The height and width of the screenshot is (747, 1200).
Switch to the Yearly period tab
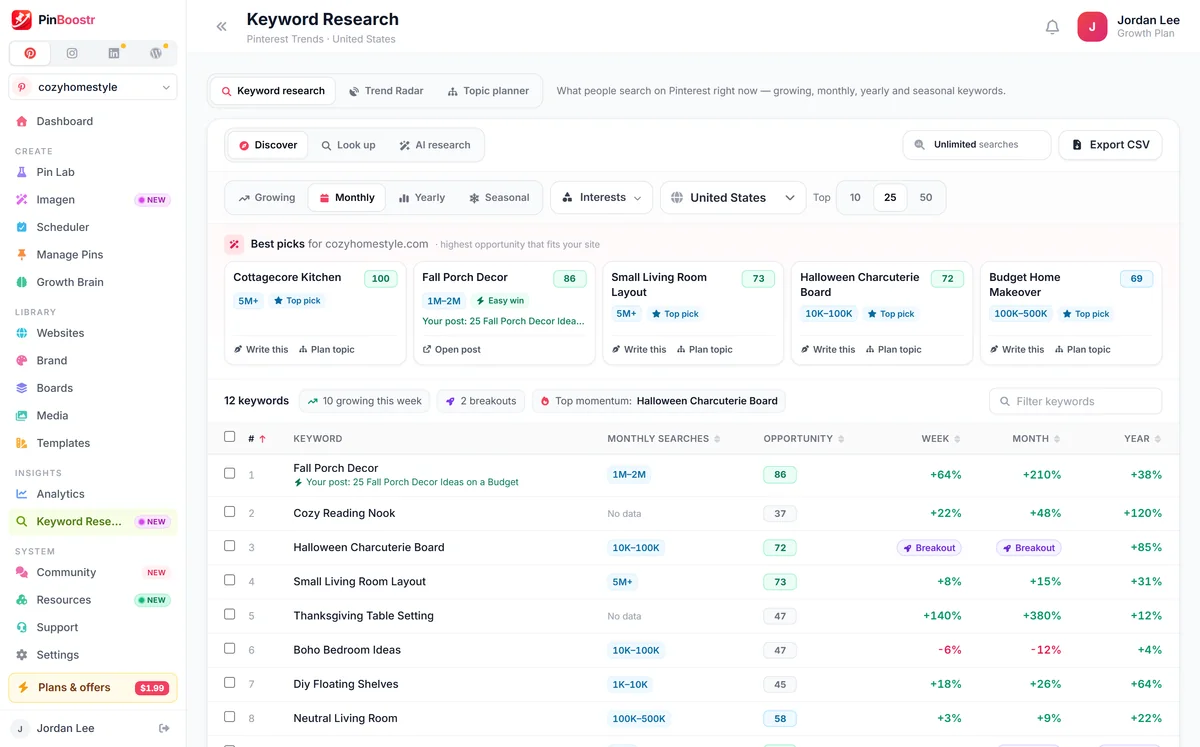click(x=421, y=198)
